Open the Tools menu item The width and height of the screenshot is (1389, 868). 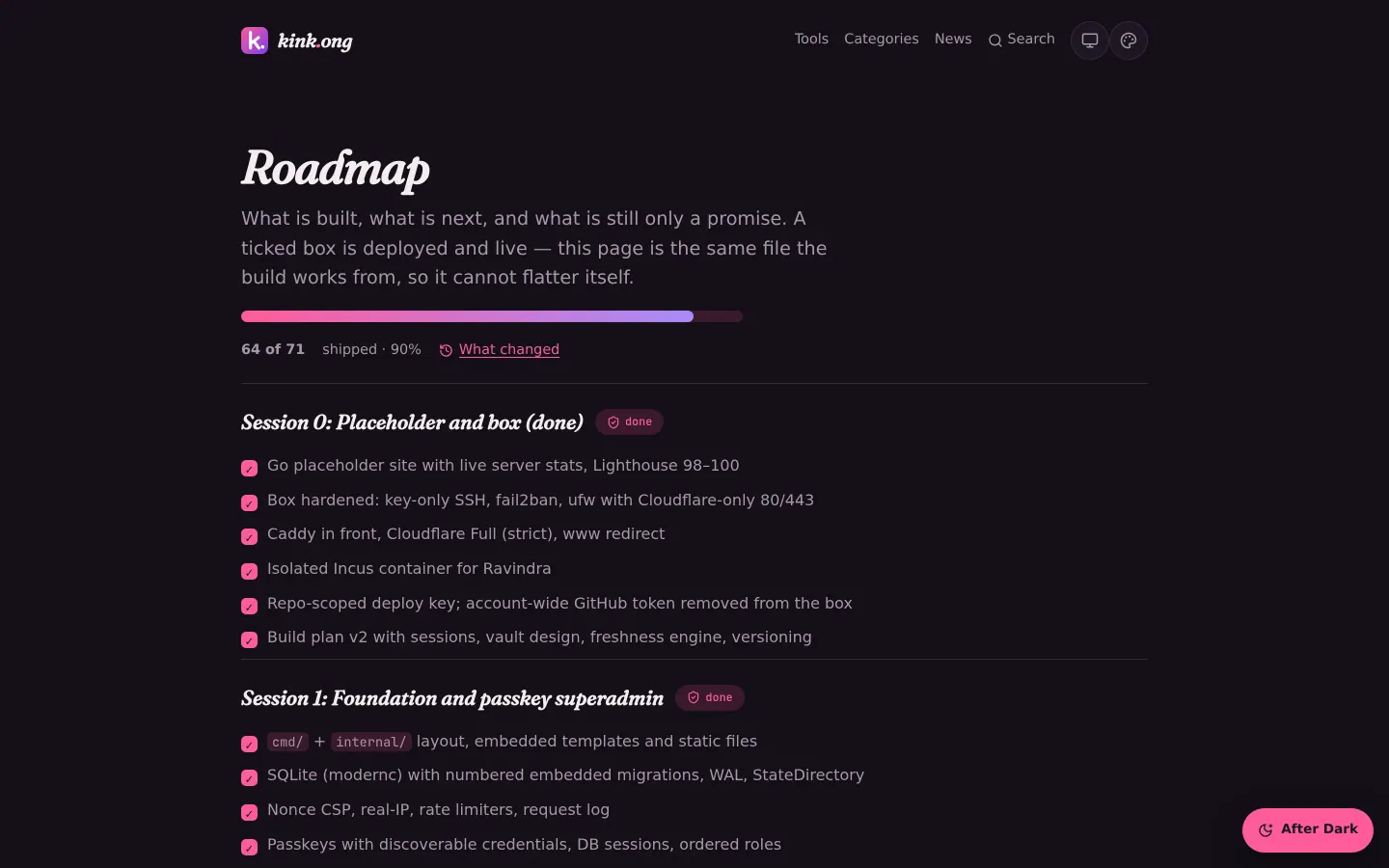(x=811, y=39)
